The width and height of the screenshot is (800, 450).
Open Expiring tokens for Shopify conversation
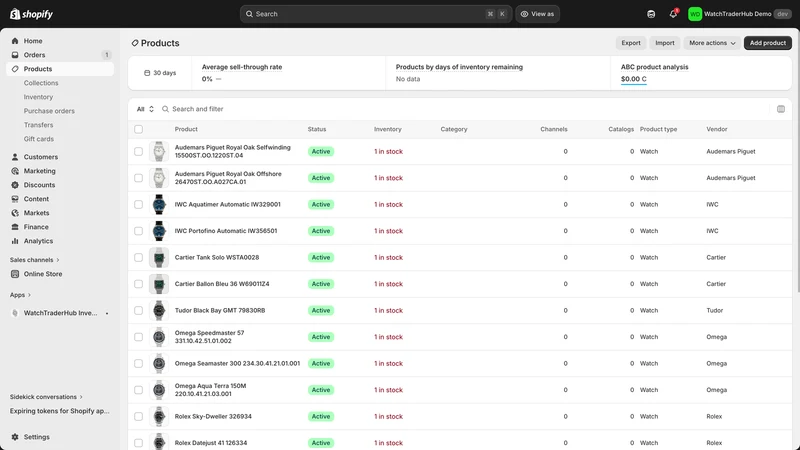coord(60,411)
